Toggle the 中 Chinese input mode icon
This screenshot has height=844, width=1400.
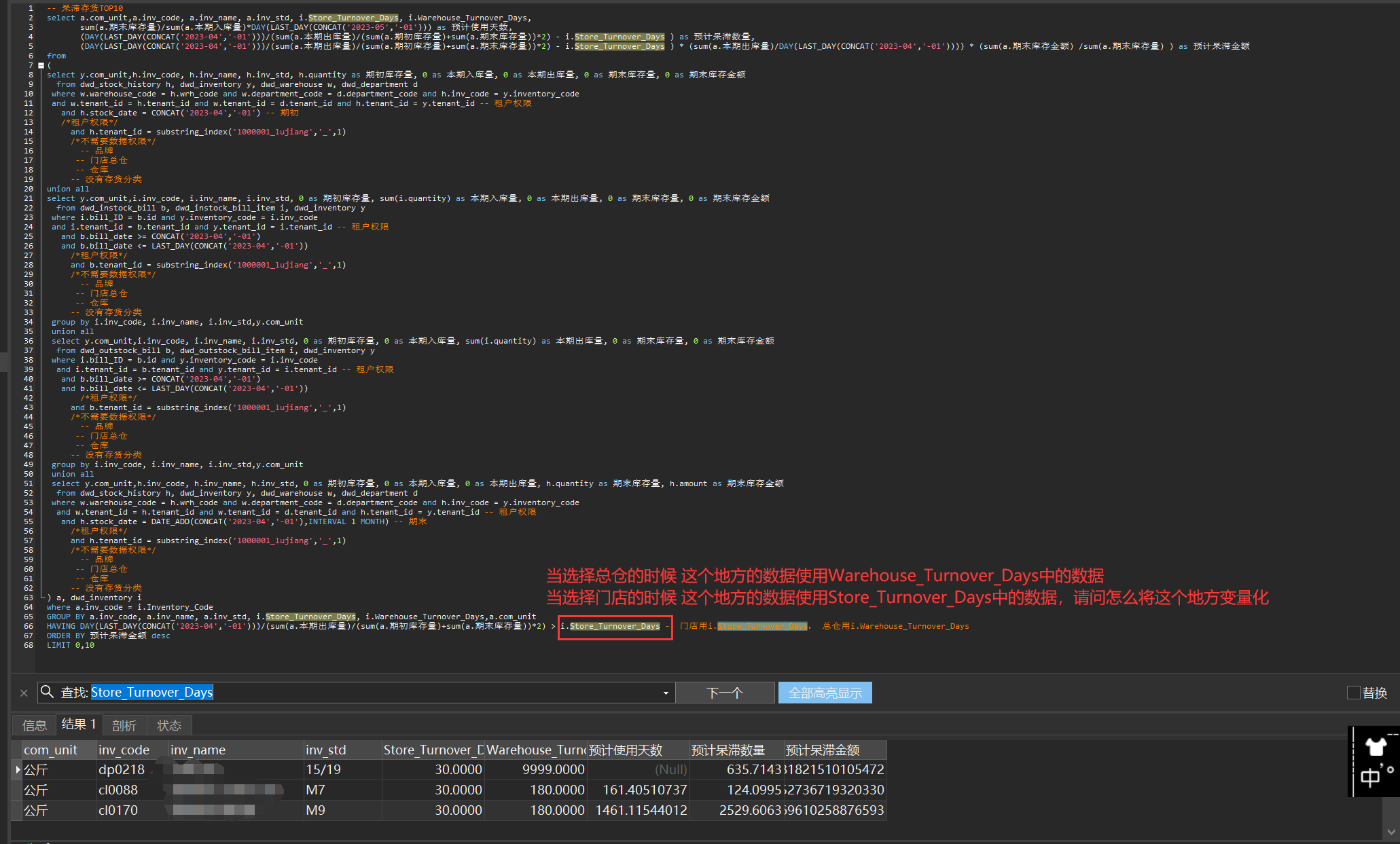[1369, 777]
